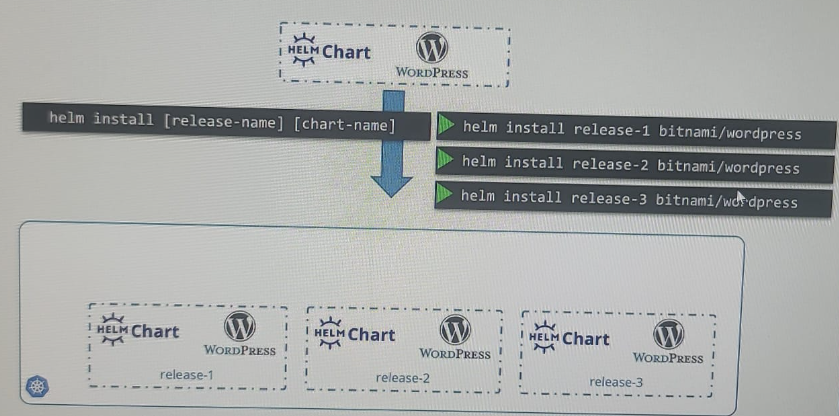Click the 'Chart' word in the release-2 box
The width and height of the screenshot is (839, 416).
371,335
